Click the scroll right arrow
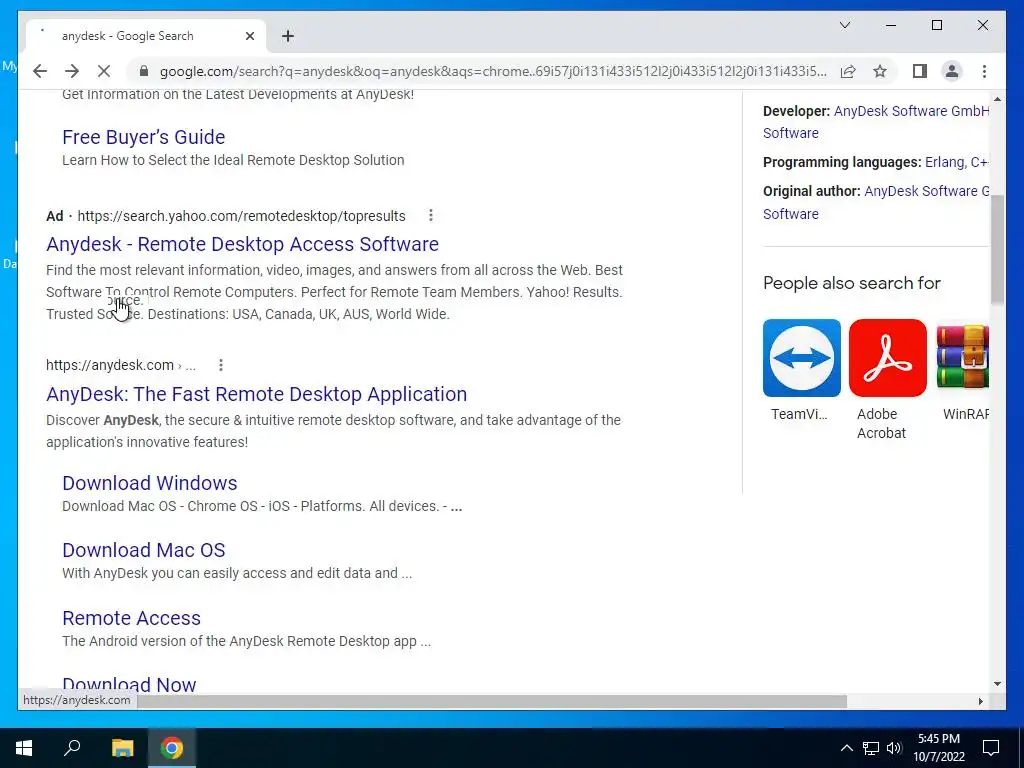 980,701
